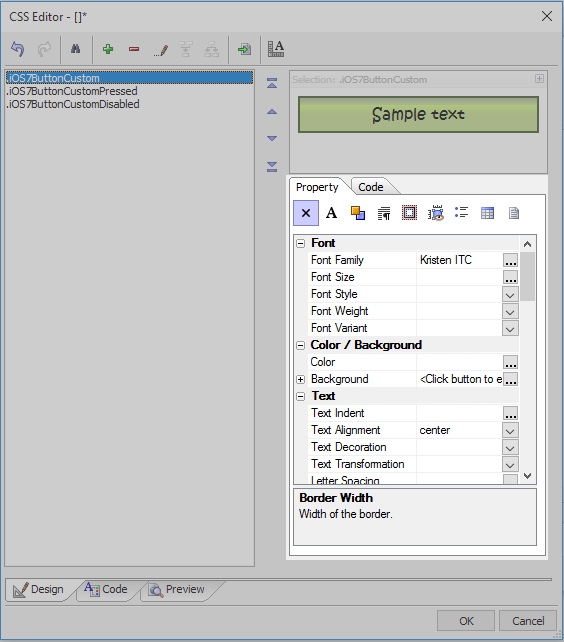Viewport: 564px width, 642px height.
Task: Expand the Background property row
Action: pyautogui.click(x=301, y=380)
